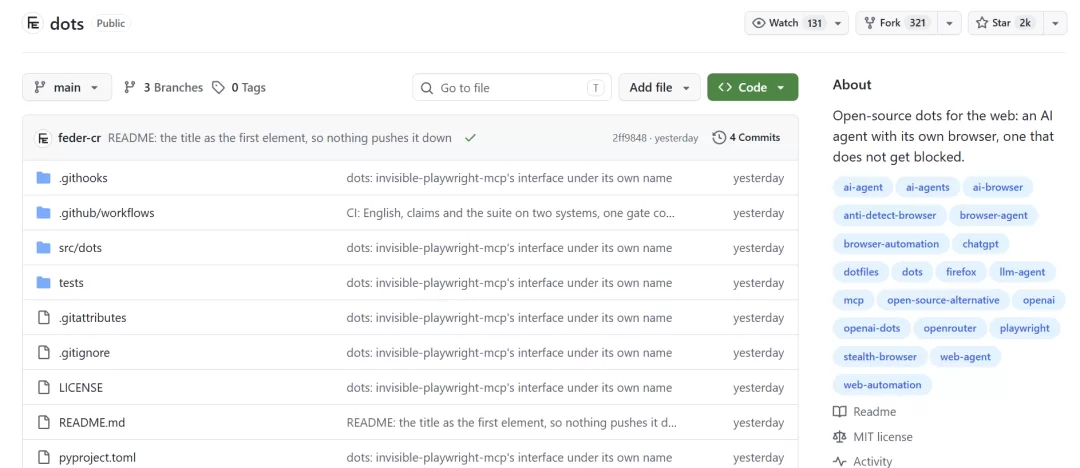This screenshot has width=1080, height=468.
Task: Expand the Watch notifications dropdown arrow
Action: point(838,23)
